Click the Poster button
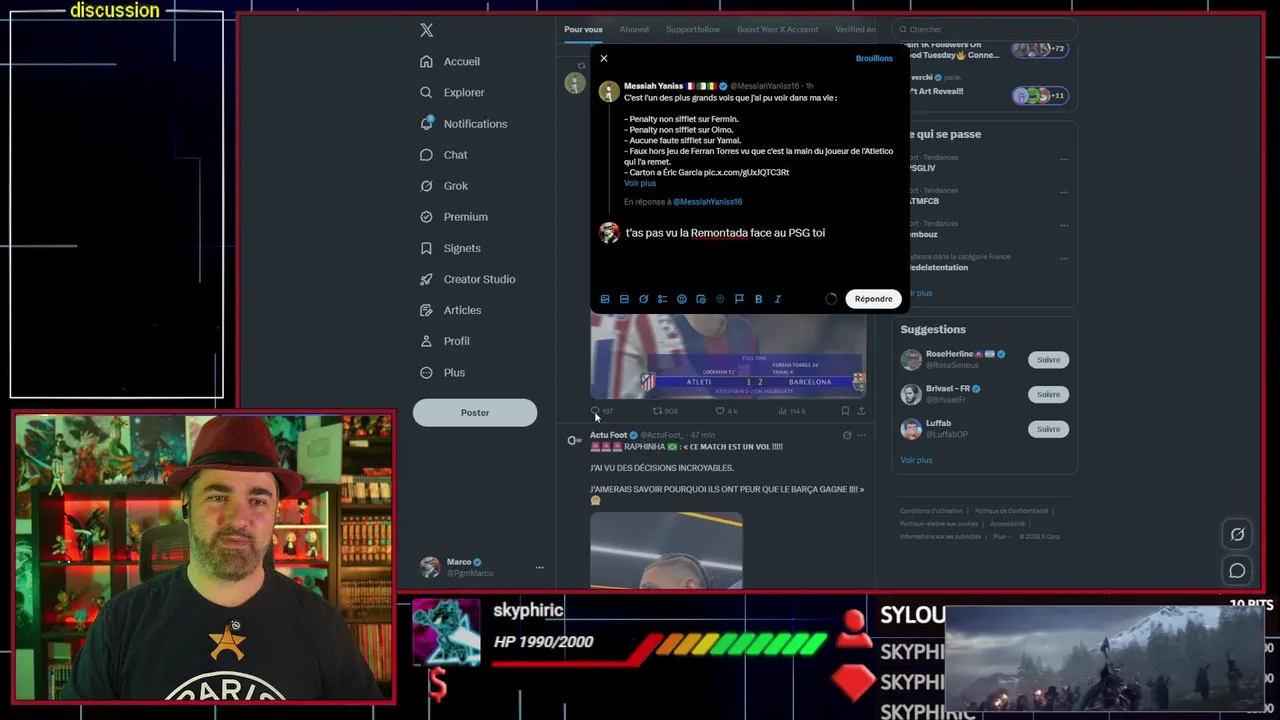Viewport: 1280px width, 720px height. 475,412
